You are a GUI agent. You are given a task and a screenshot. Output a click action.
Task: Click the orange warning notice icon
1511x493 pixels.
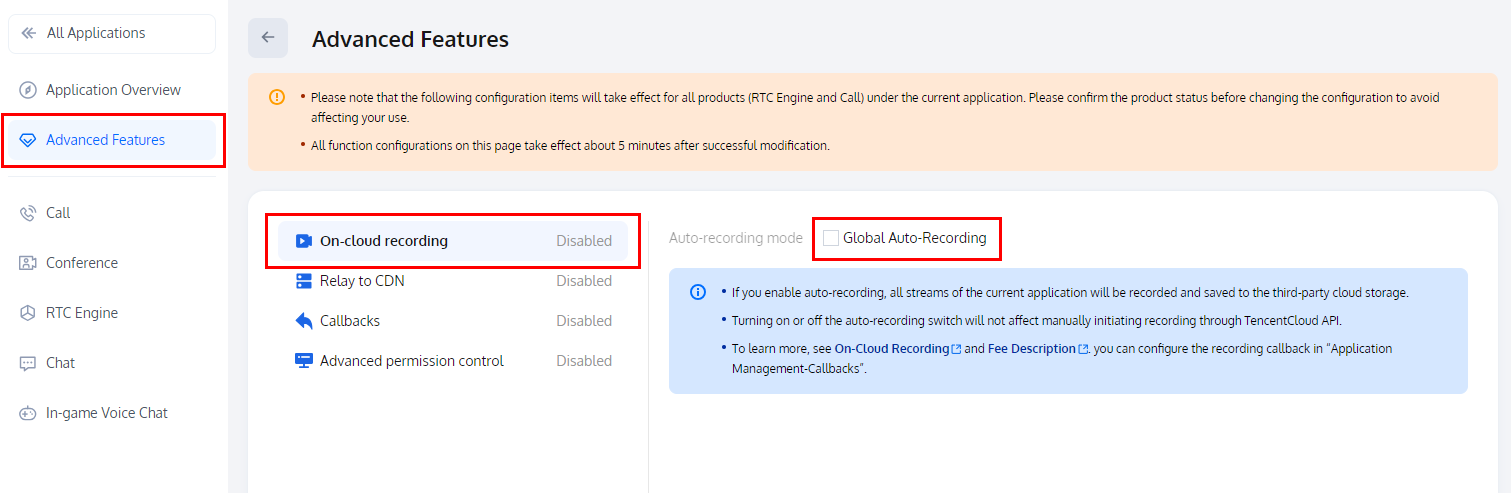tap(277, 97)
